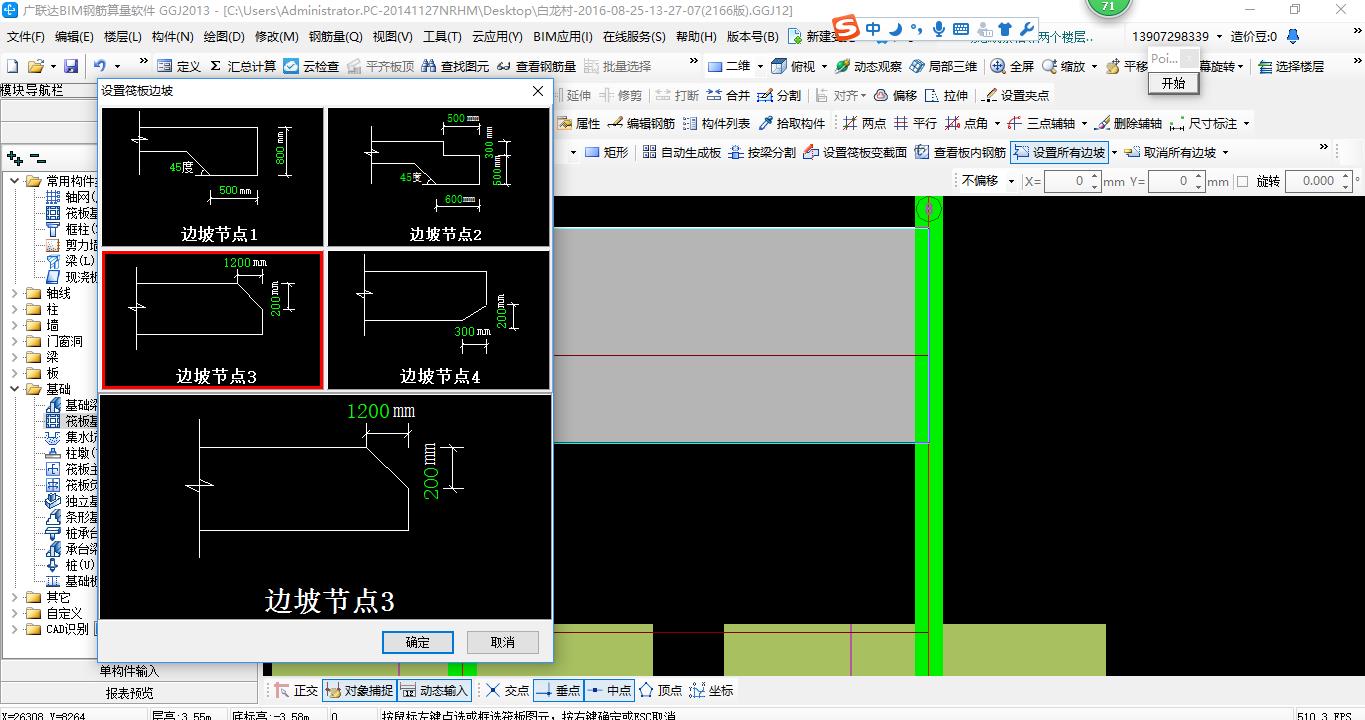Open the 文件(F) menu
Image resolution: width=1365 pixels, height=720 pixels.
coord(25,37)
